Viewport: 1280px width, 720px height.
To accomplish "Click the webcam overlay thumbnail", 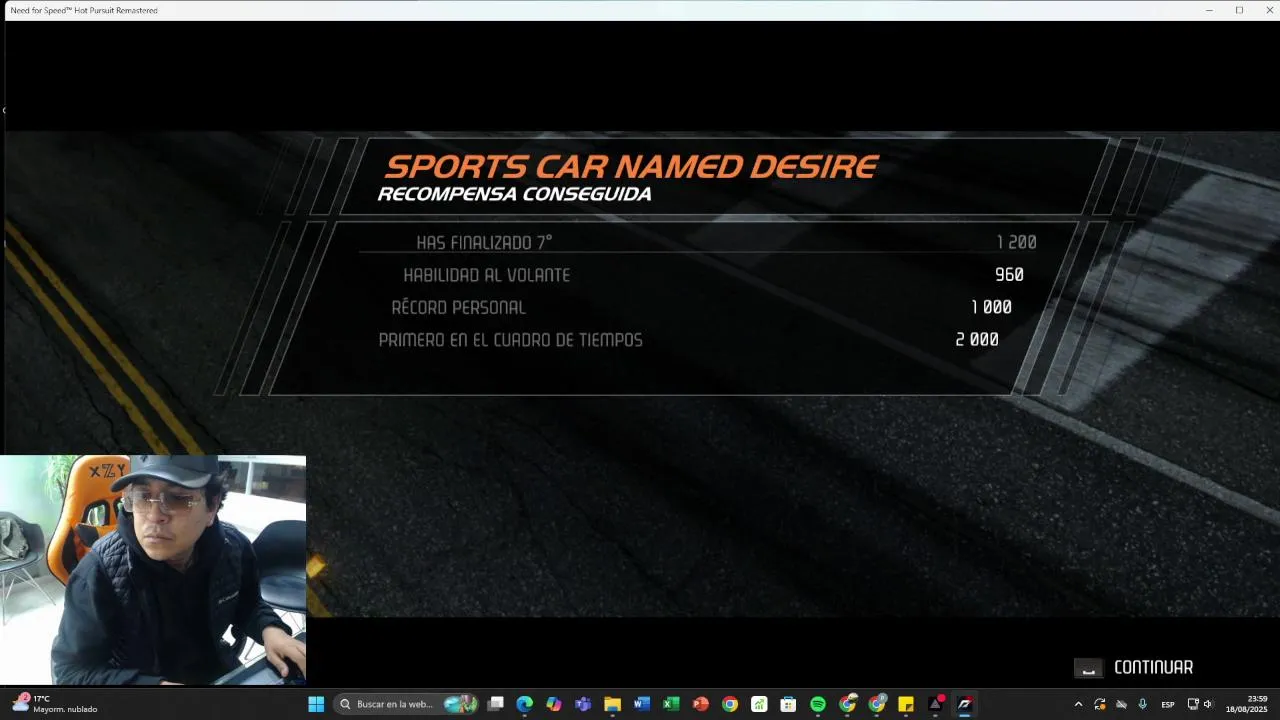I will point(153,570).
